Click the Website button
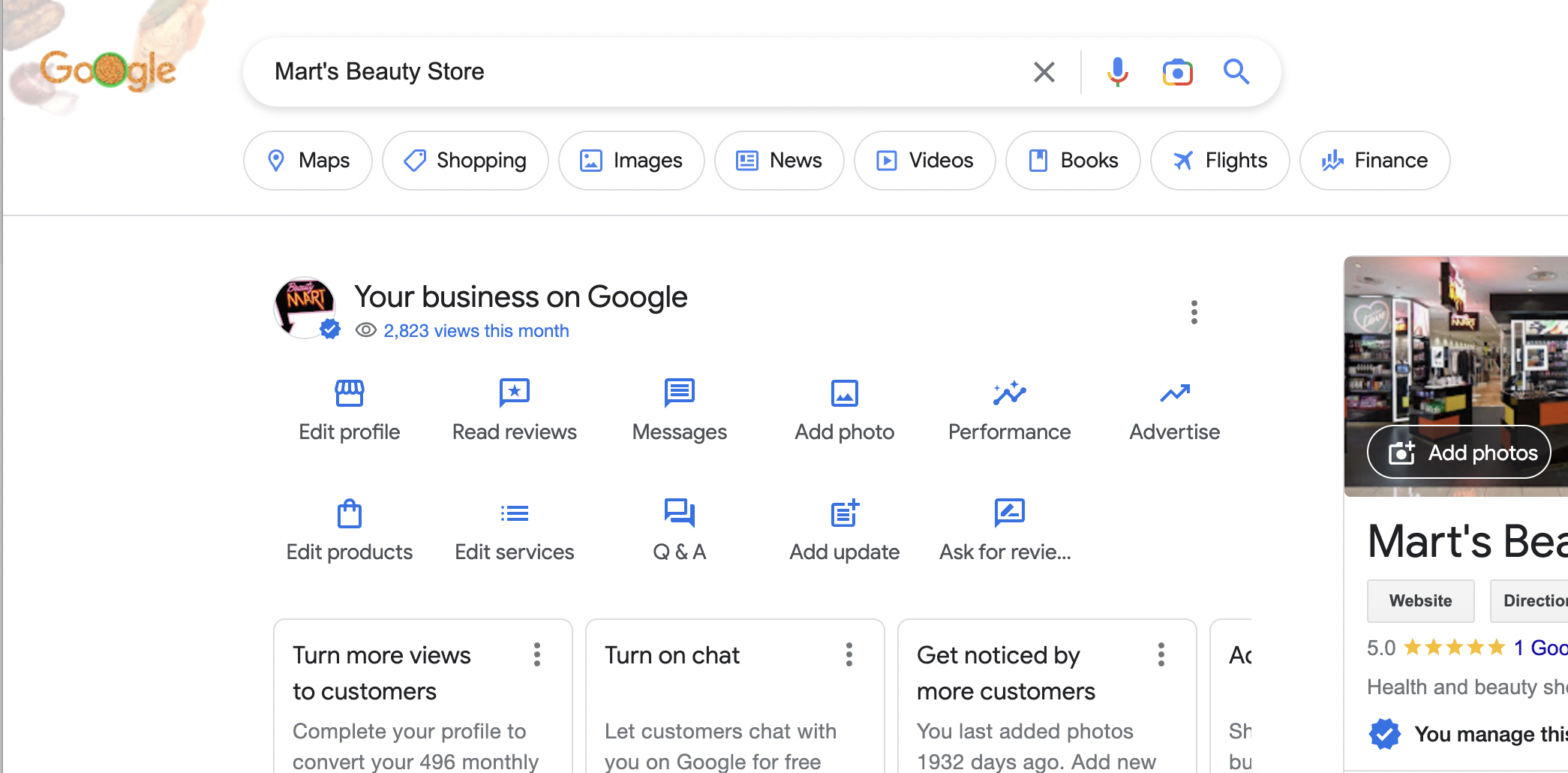Screen dimensions: 1568x773 1420,600
